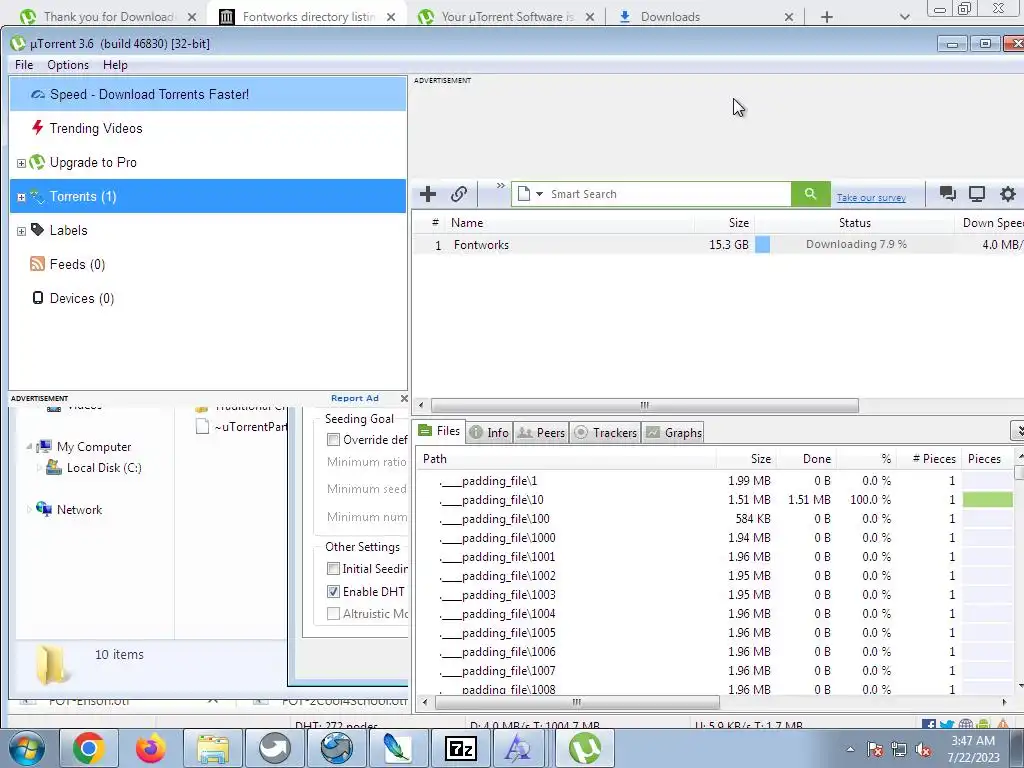Image resolution: width=1024 pixels, height=768 pixels.
Task: Select the Fontworks torrent row
Action: (x=718, y=245)
